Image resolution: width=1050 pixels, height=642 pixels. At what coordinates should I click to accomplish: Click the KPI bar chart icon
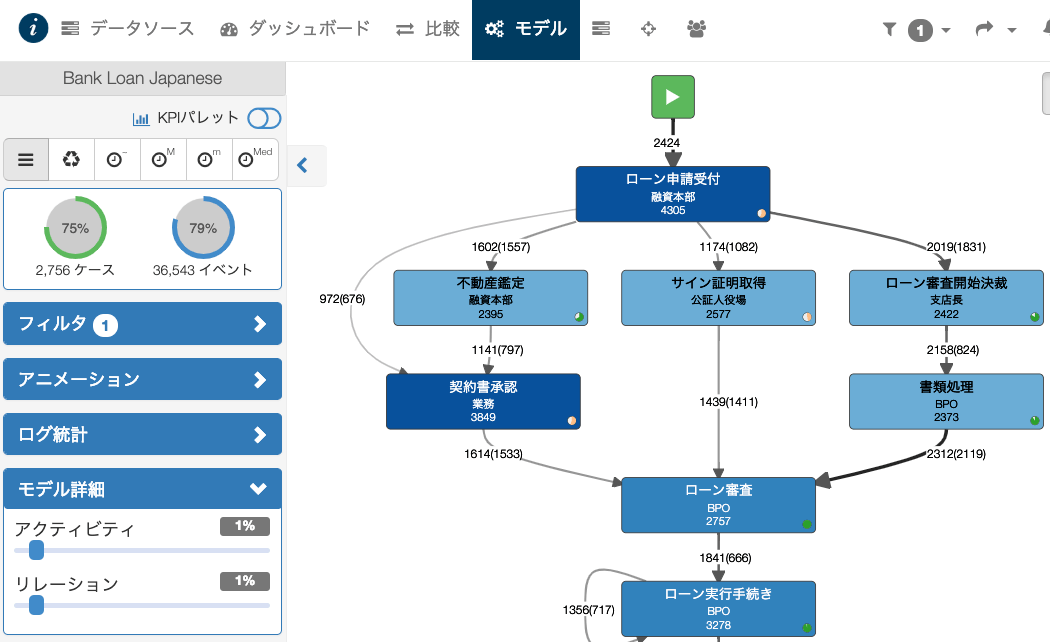click(x=141, y=119)
